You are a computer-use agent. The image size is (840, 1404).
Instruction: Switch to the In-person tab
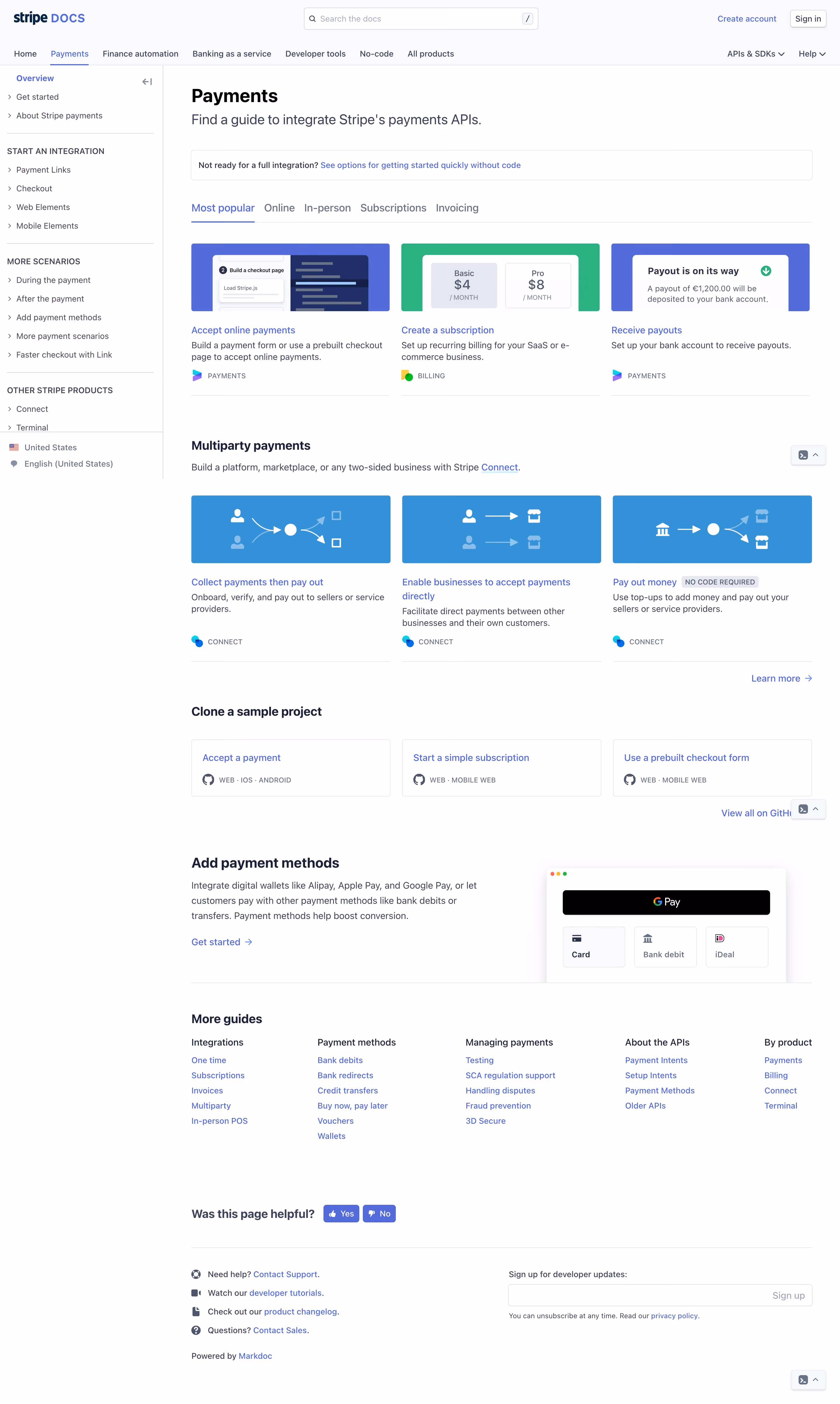[x=327, y=208]
